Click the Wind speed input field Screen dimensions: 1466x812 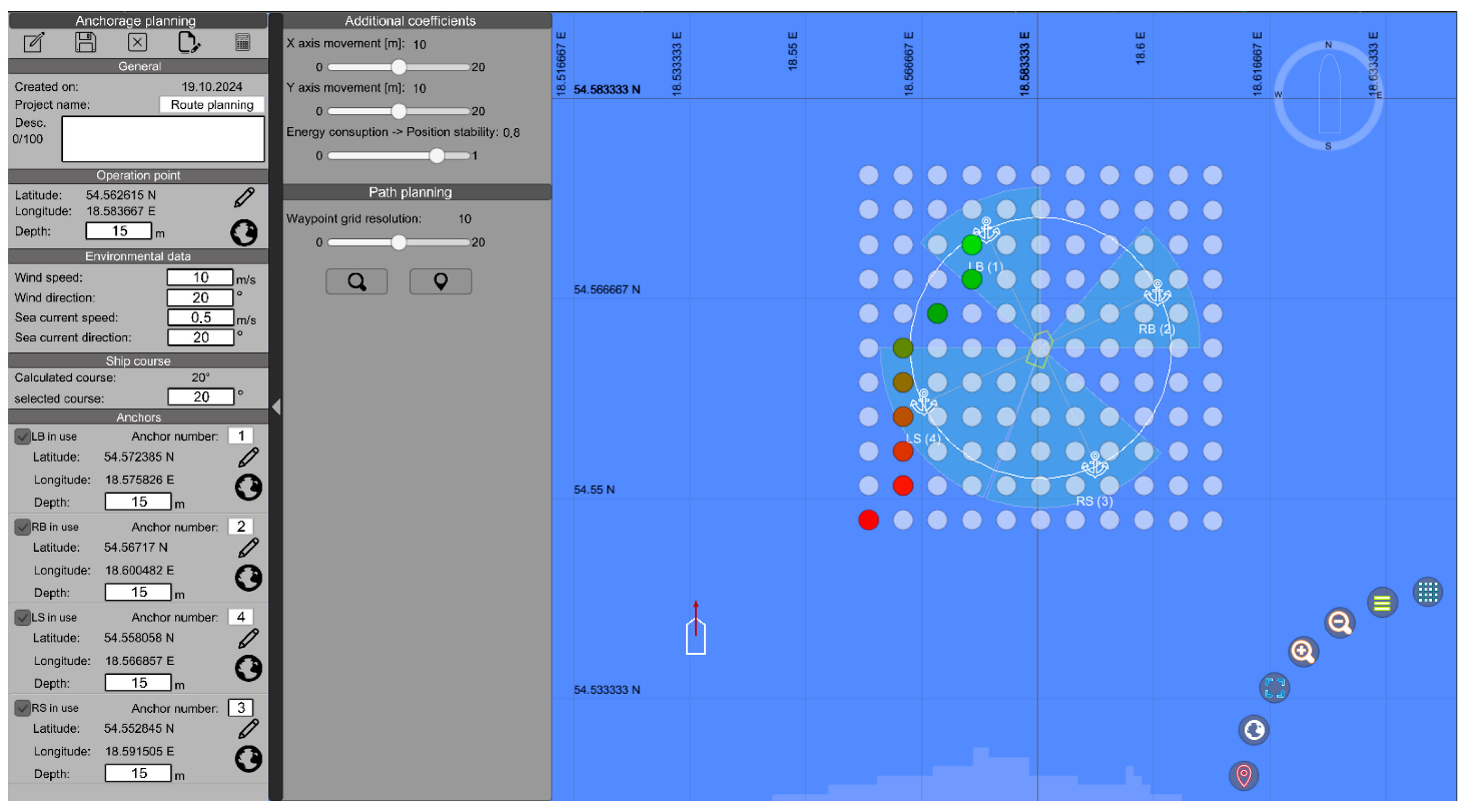pos(200,278)
